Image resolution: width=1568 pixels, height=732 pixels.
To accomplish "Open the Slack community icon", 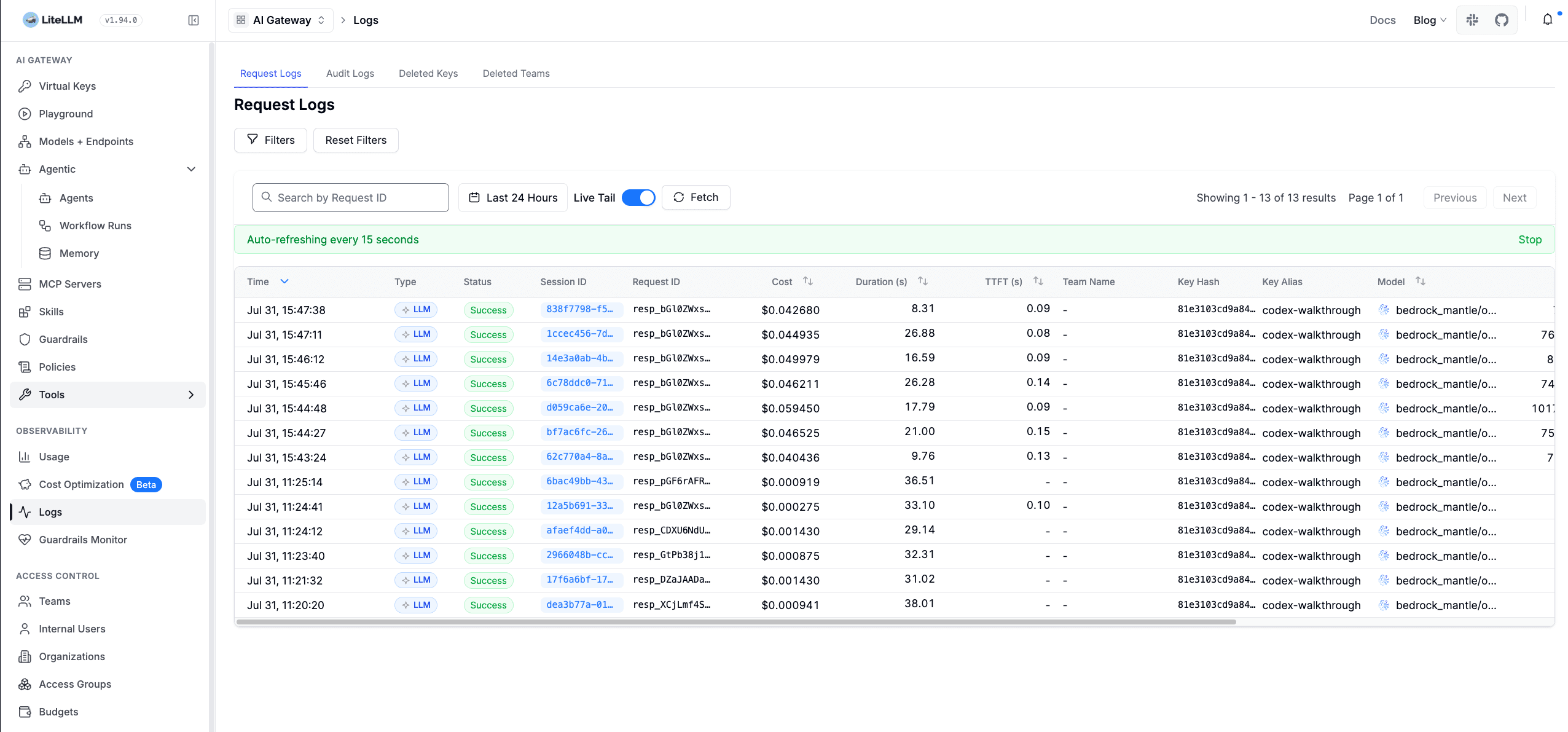I will (x=1472, y=20).
